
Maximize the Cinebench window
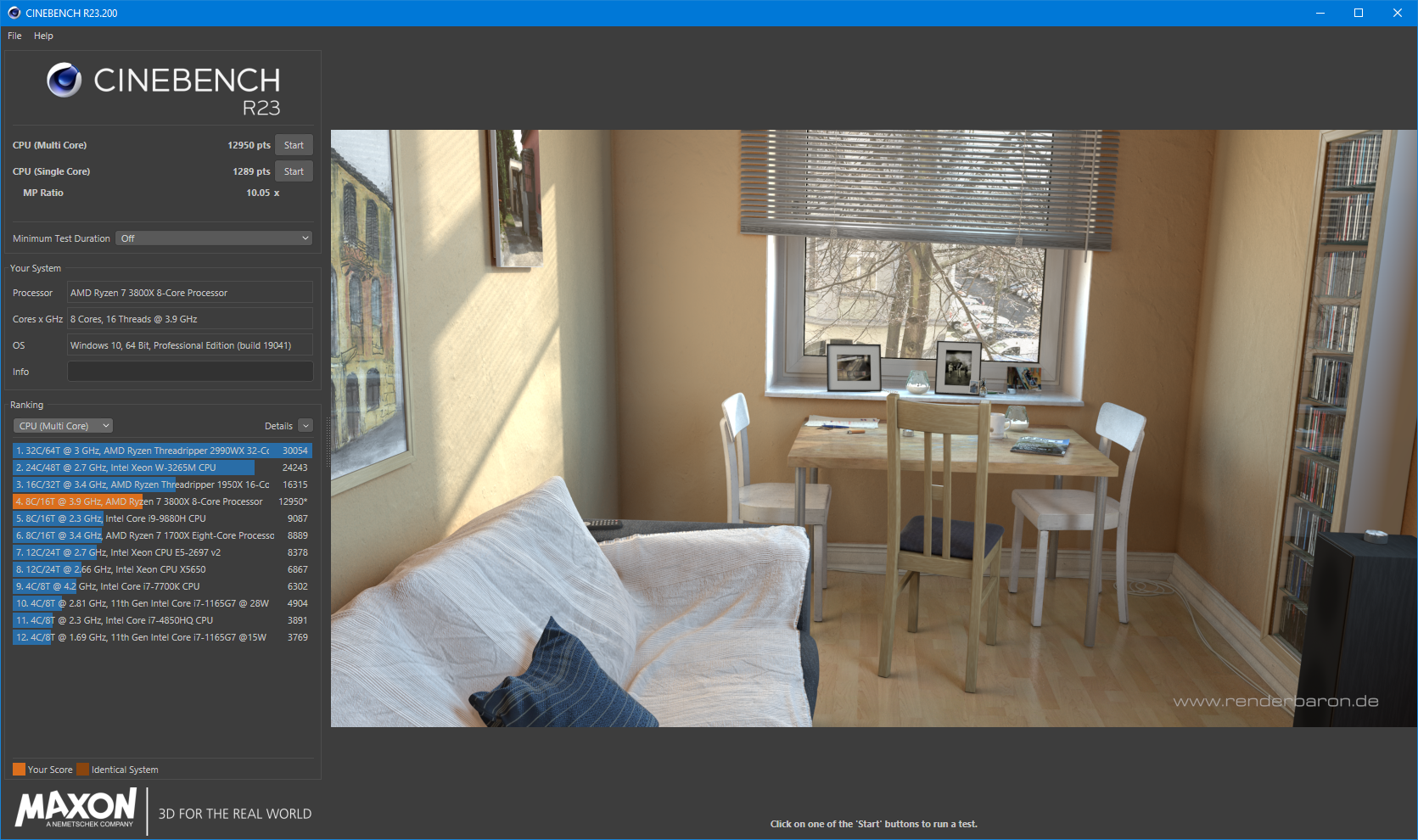(1359, 13)
